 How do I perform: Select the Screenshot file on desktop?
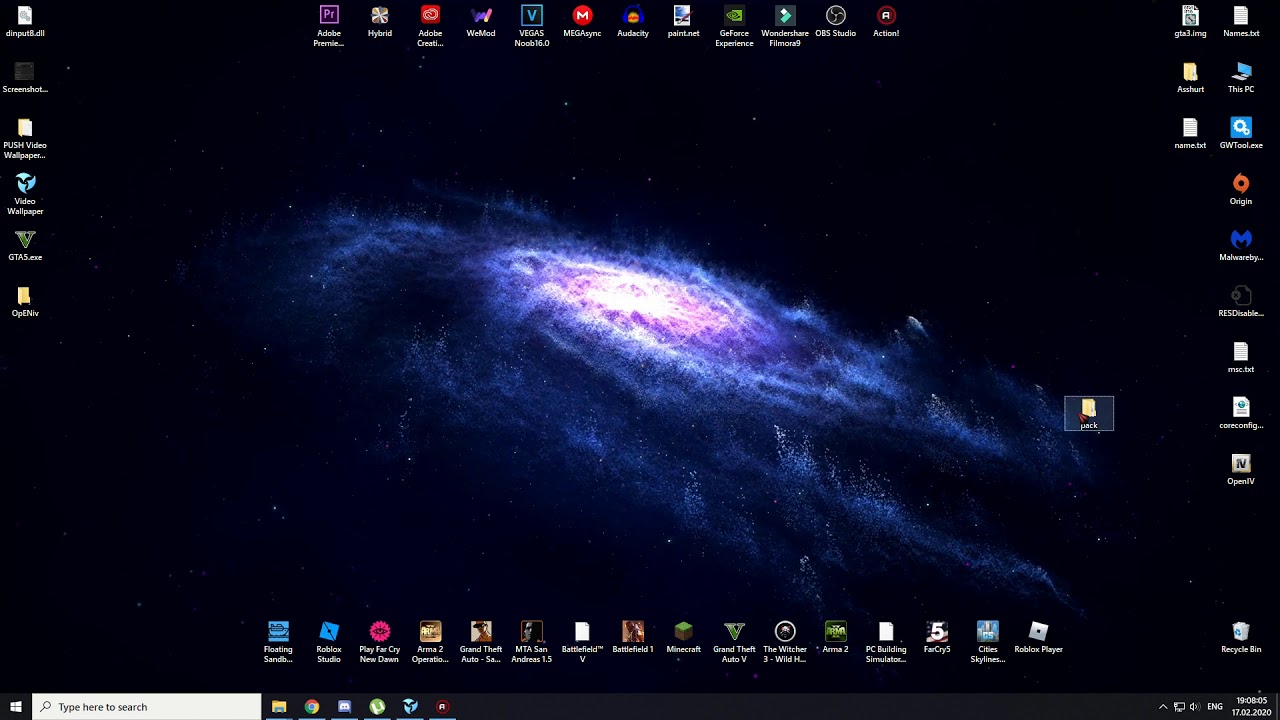click(25, 78)
